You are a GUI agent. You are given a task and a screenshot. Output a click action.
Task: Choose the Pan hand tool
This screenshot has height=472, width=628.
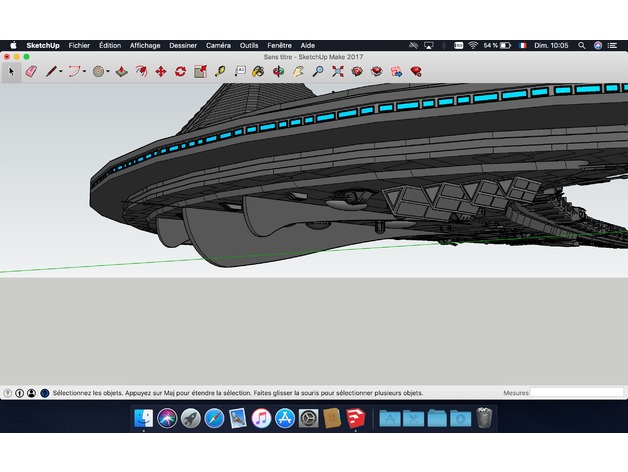[298, 72]
